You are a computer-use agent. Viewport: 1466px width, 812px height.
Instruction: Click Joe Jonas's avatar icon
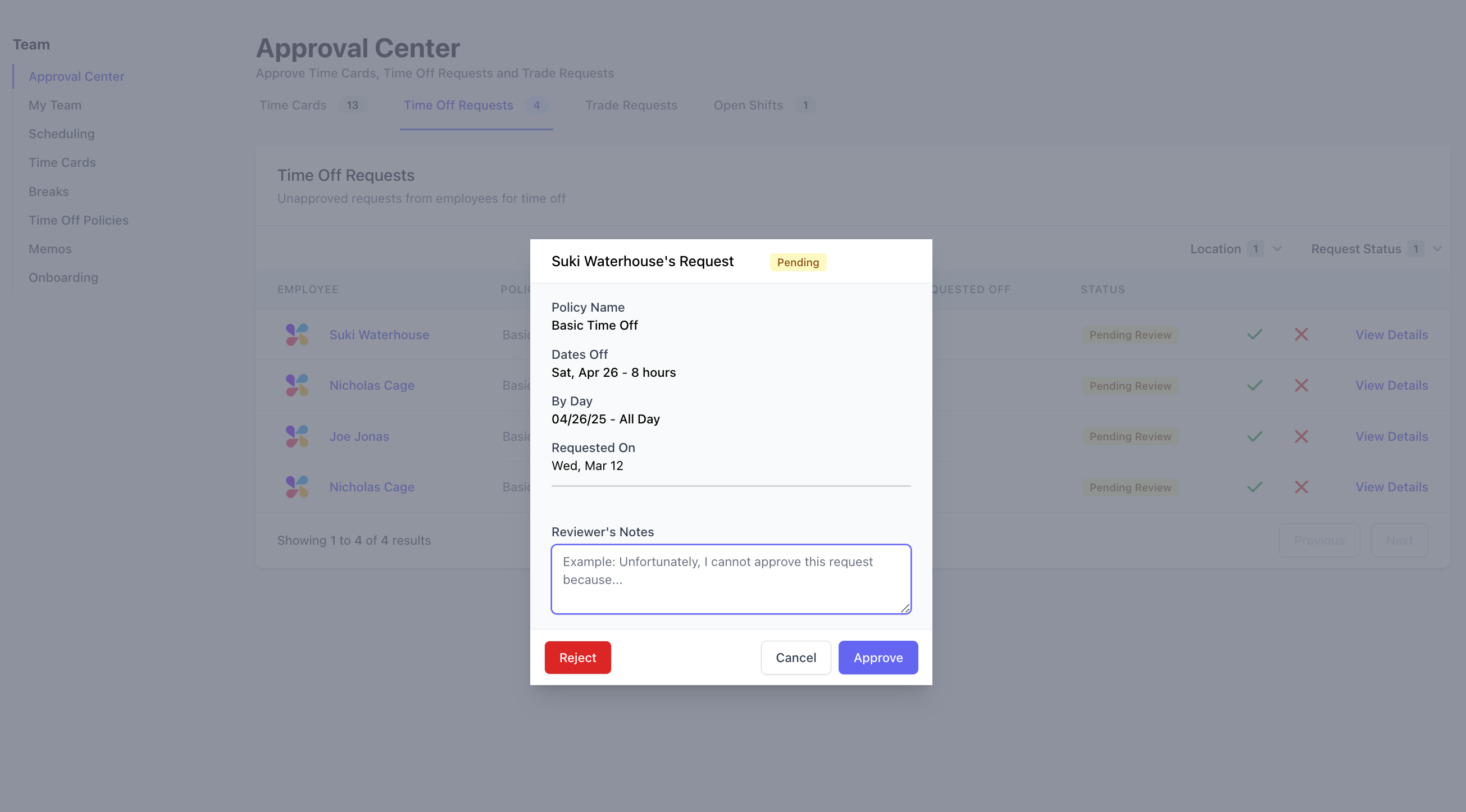tap(297, 436)
